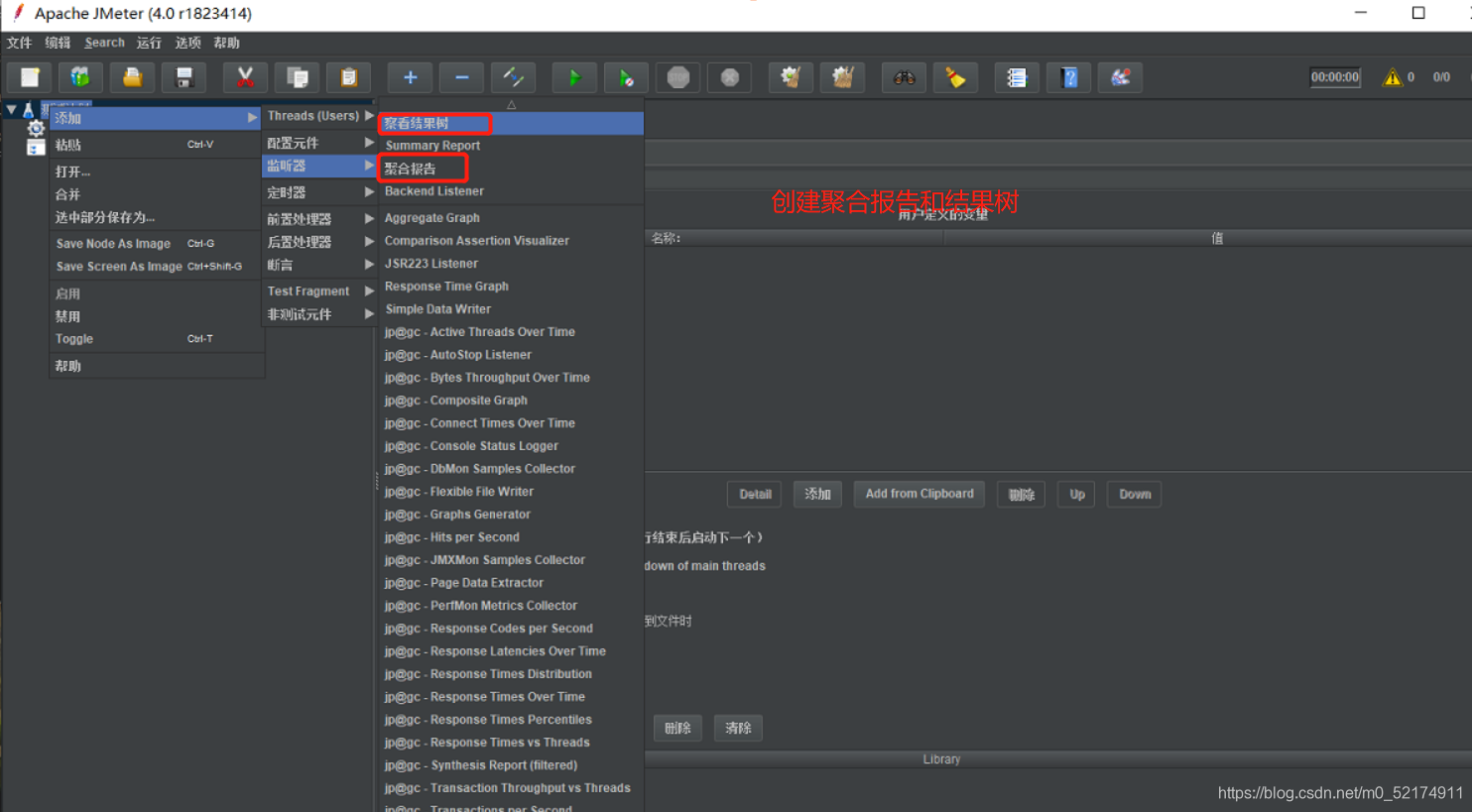Viewport: 1472px width, 812px height.
Task: Click the Toggle enable/disable toolbar icon
Action: (513, 77)
